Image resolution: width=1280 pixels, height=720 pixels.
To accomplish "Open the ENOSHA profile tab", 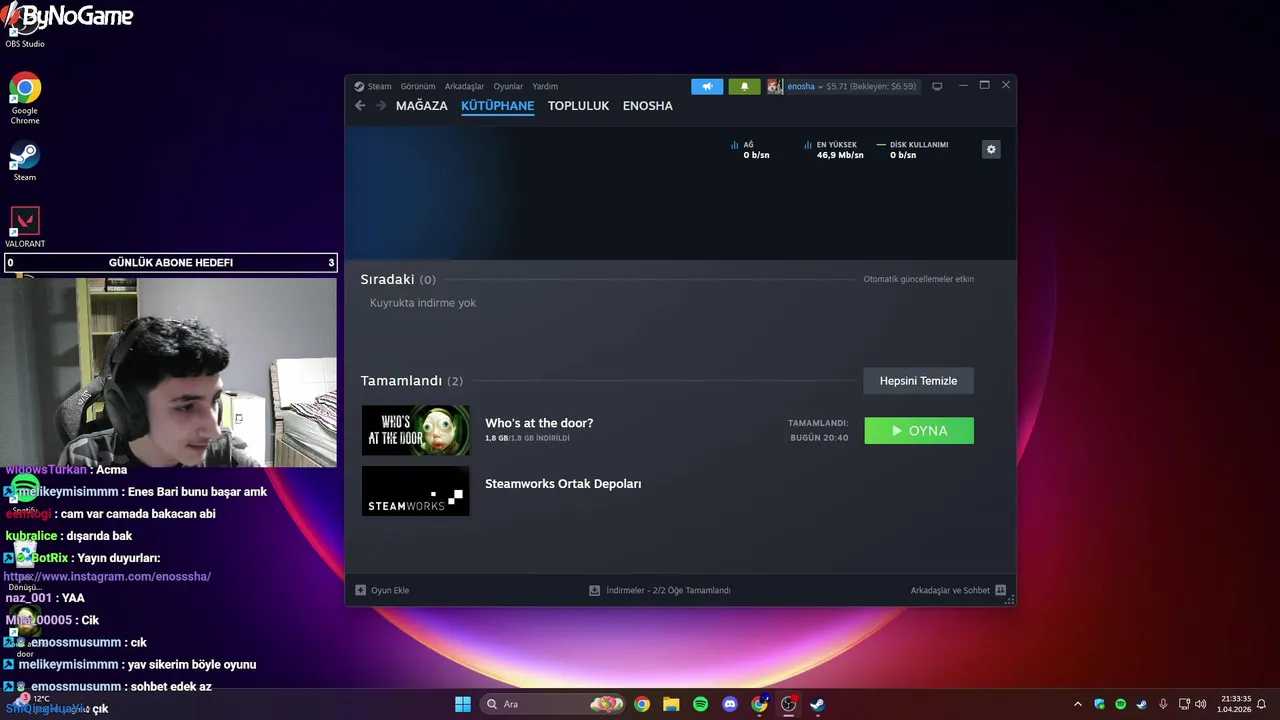I will click(648, 106).
